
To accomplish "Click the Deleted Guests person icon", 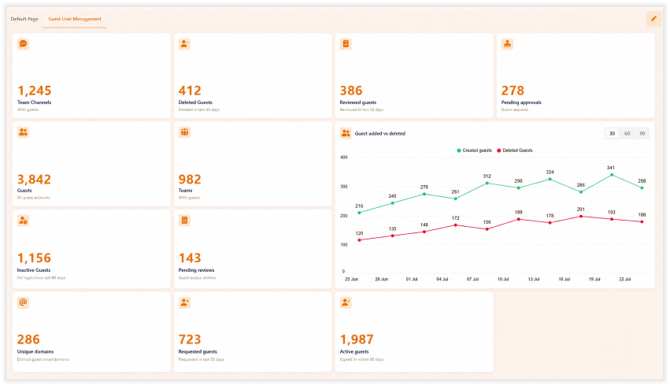I will 185,44.
